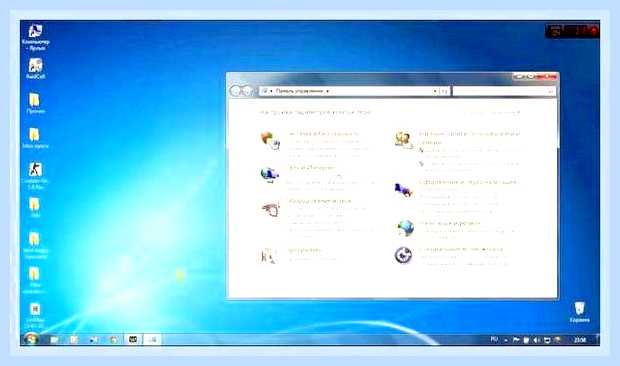Open the System and Security shield icon
Image resolution: width=620 pixels, height=366 pixels.
click(270, 141)
